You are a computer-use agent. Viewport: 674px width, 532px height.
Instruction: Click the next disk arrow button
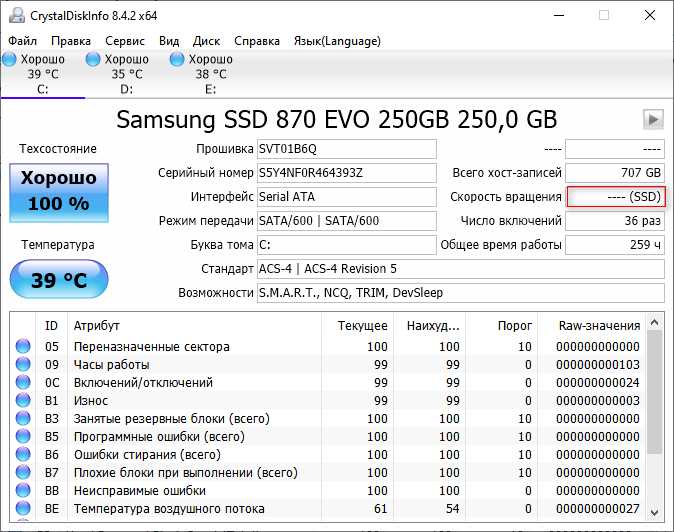pos(653,119)
